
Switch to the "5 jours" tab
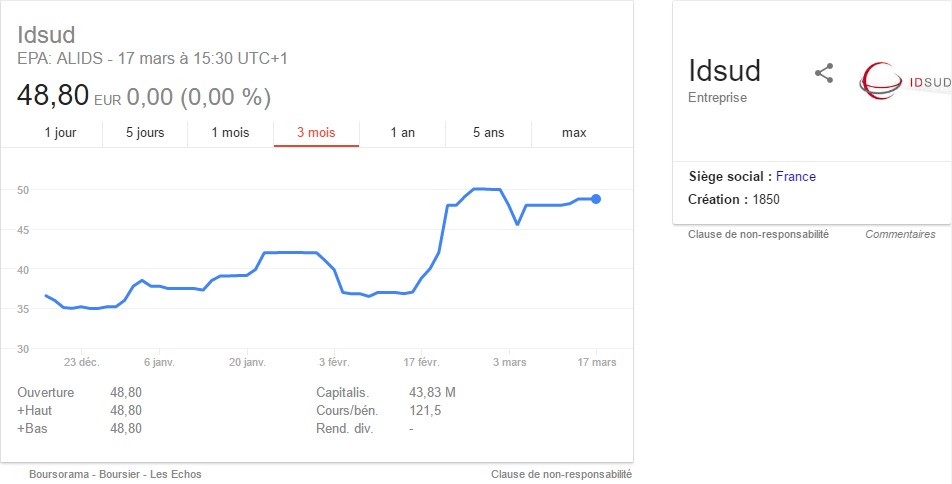point(145,133)
